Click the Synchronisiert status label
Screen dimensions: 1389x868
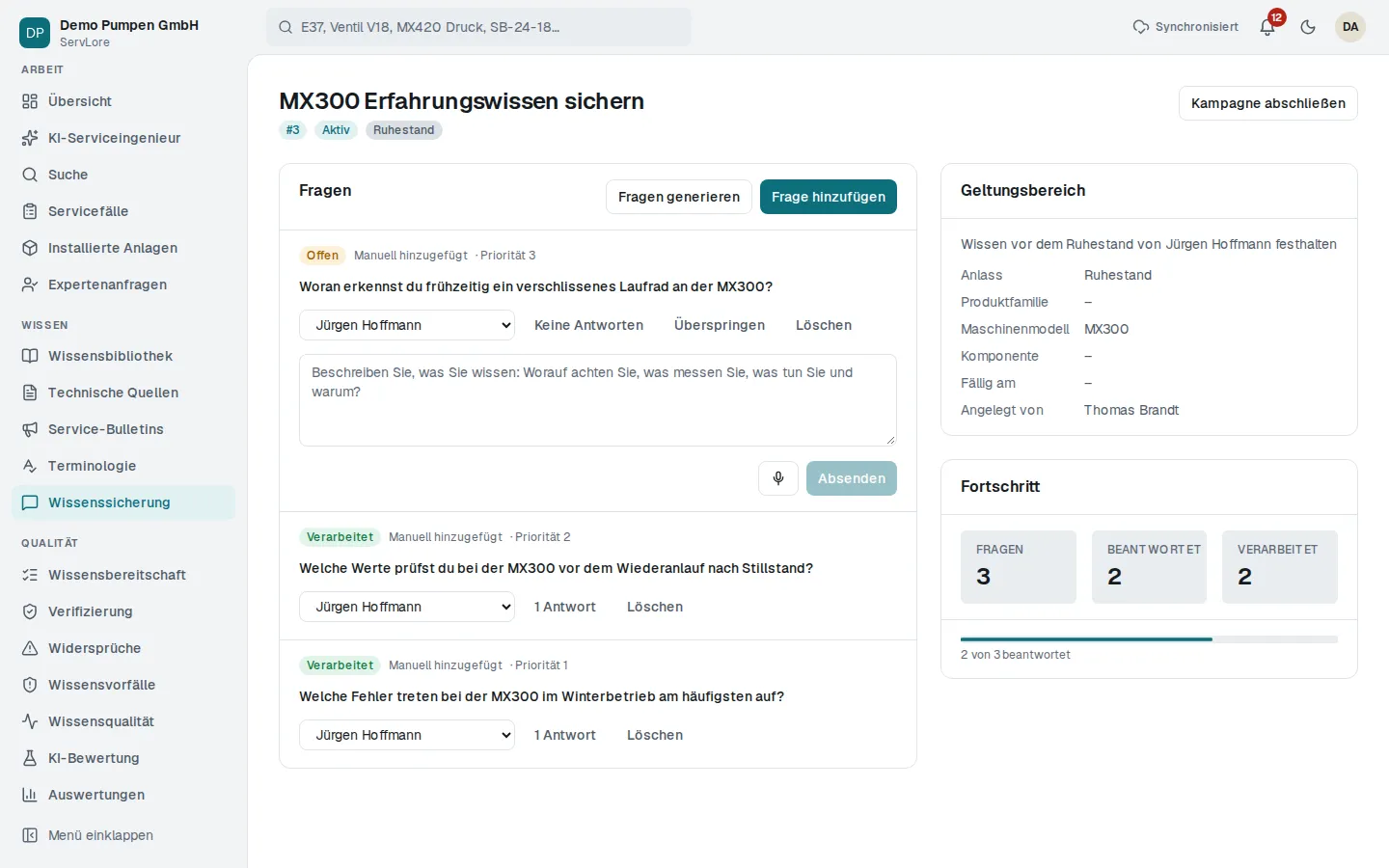tap(1197, 27)
